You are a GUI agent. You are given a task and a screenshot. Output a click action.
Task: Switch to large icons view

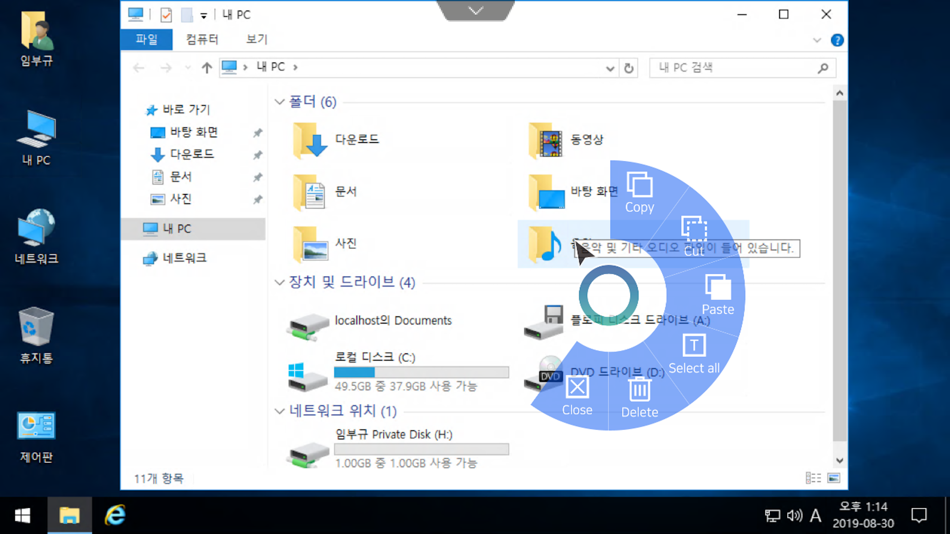(x=834, y=478)
